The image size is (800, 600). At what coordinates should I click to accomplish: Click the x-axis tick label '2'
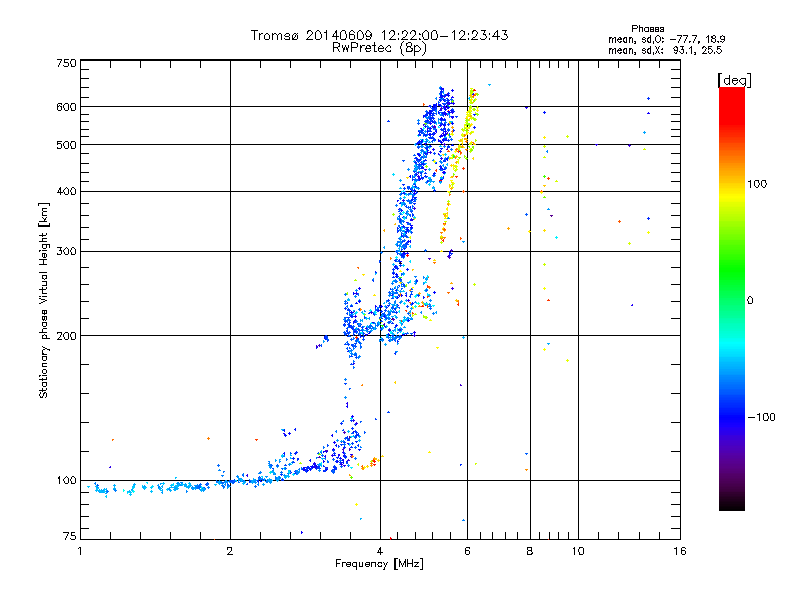(230, 551)
